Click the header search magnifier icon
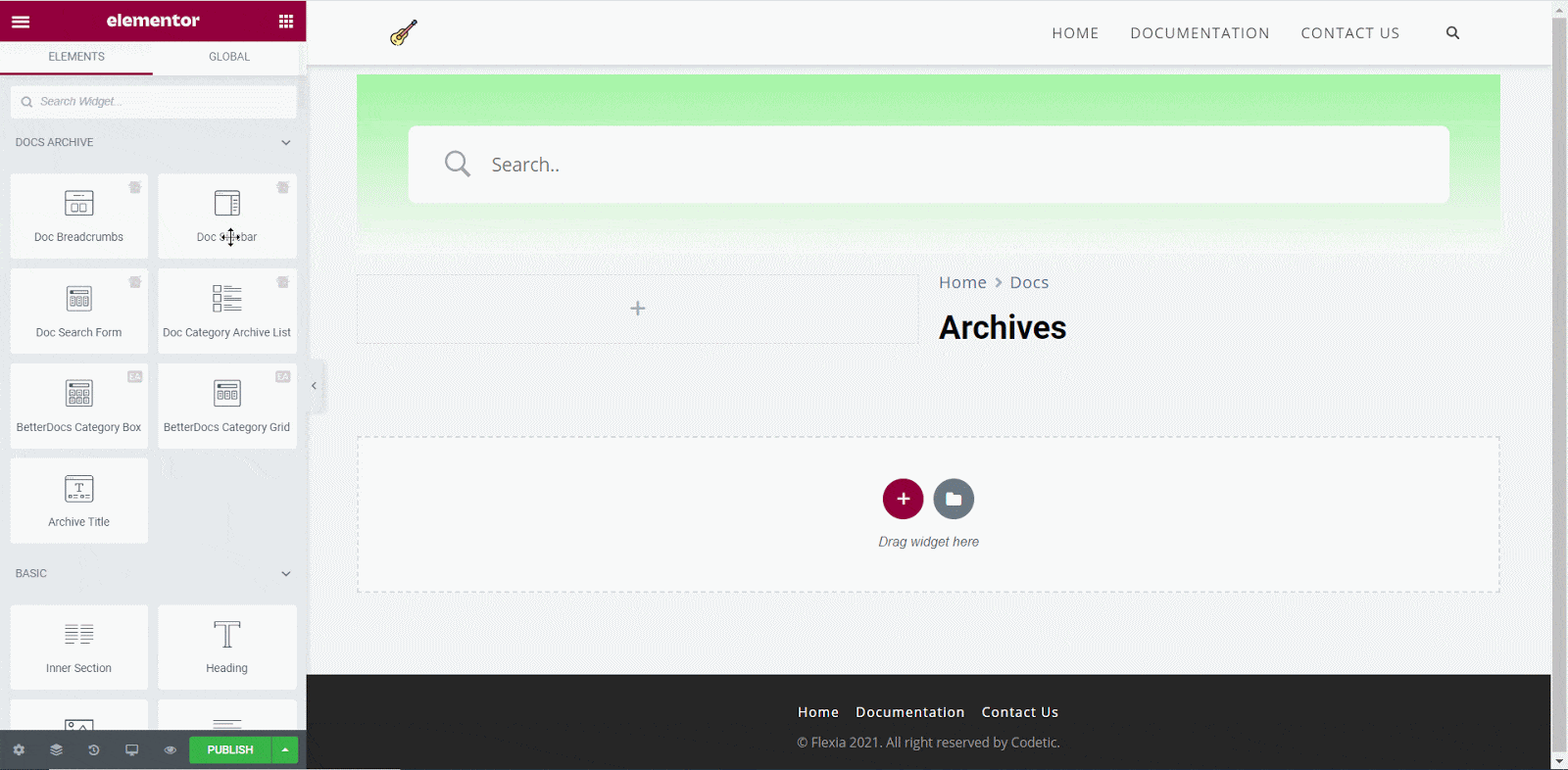1568x770 pixels. 1452,33
